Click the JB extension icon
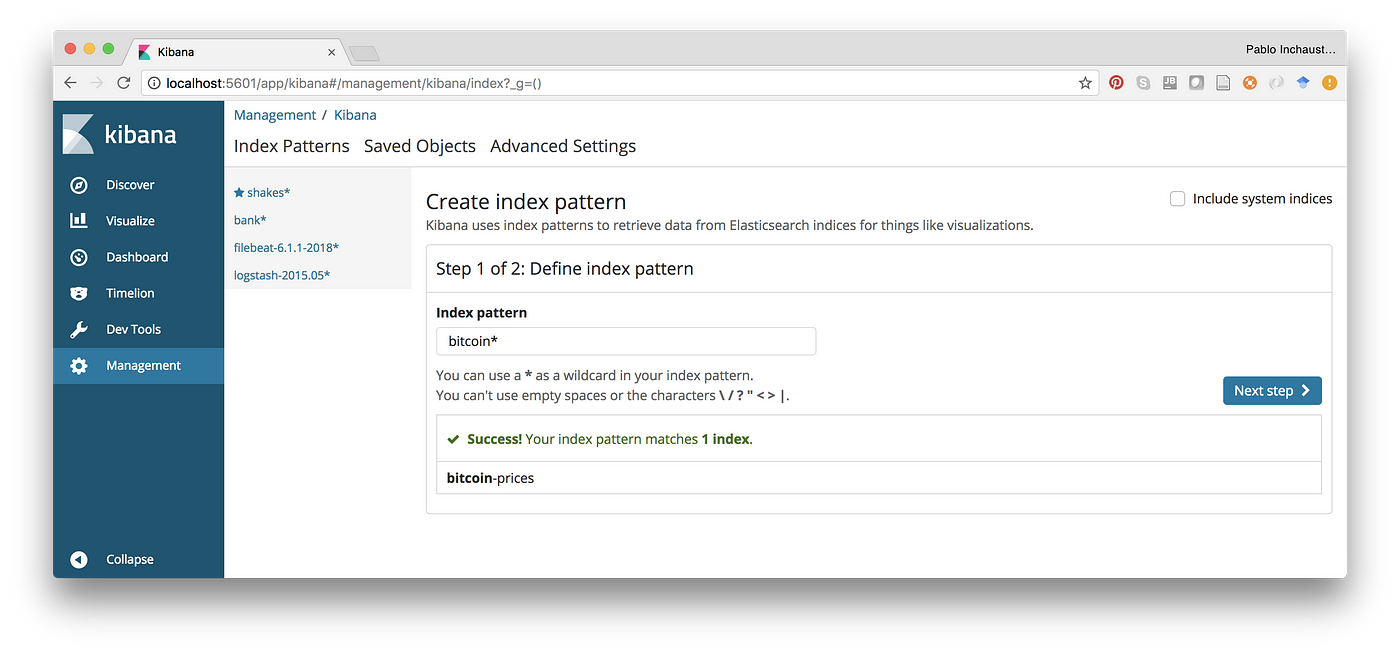This screenshot has height=654, width=1400. pos(1169,83)
